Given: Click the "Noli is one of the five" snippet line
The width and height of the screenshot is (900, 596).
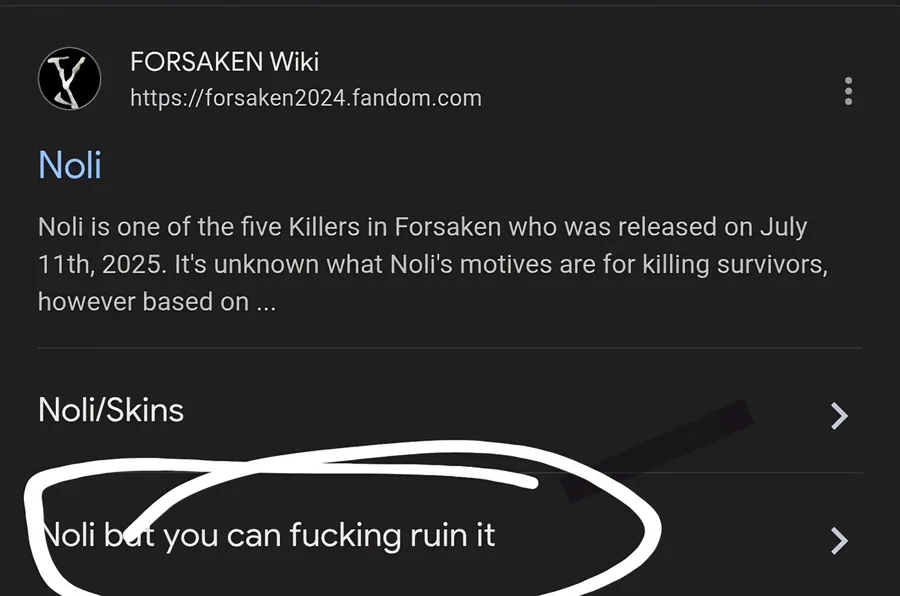Looking at the screenshot, I should pos(422,227).
